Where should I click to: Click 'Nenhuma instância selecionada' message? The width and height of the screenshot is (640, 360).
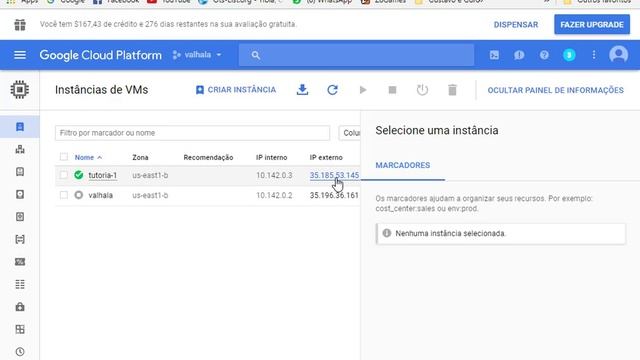point(450,233)
